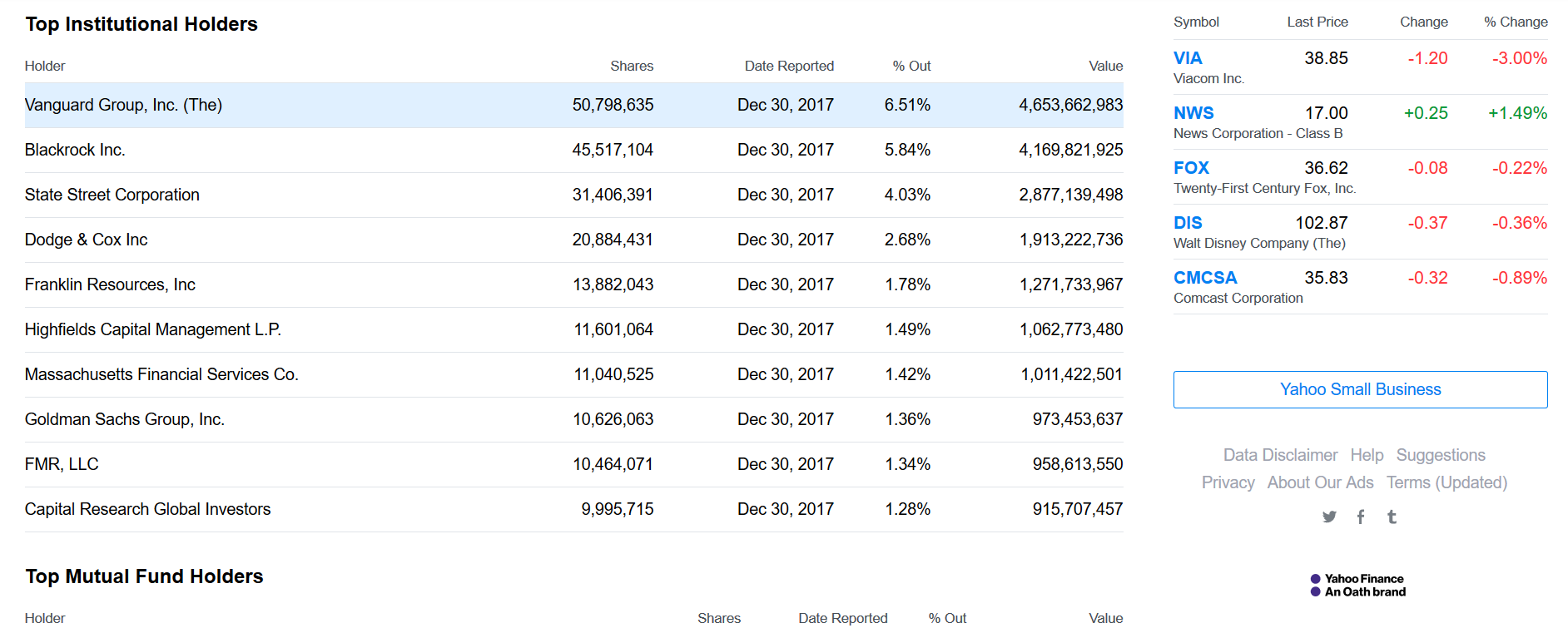Open the Data Disclaimer link

point(1280,455)
